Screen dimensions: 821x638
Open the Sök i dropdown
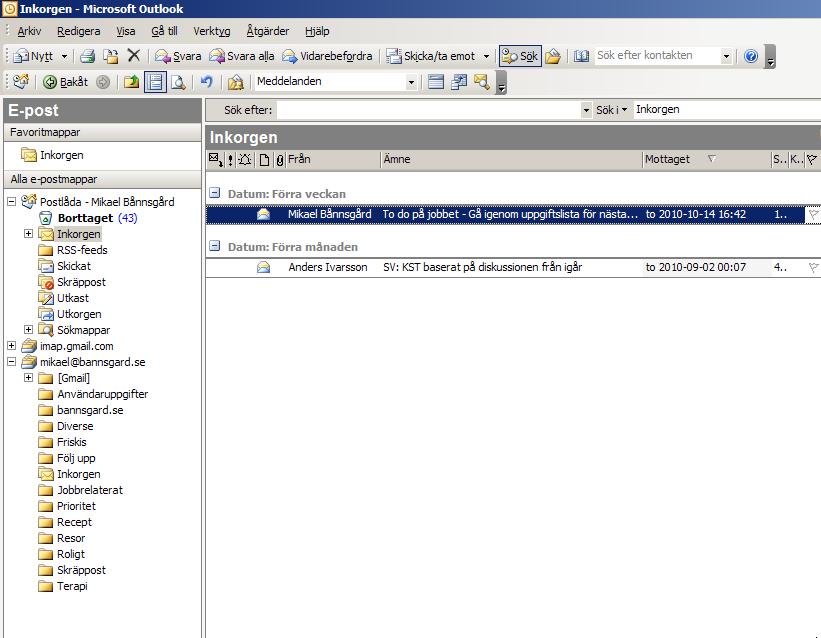pyautogui.click(x=612, y=110)
